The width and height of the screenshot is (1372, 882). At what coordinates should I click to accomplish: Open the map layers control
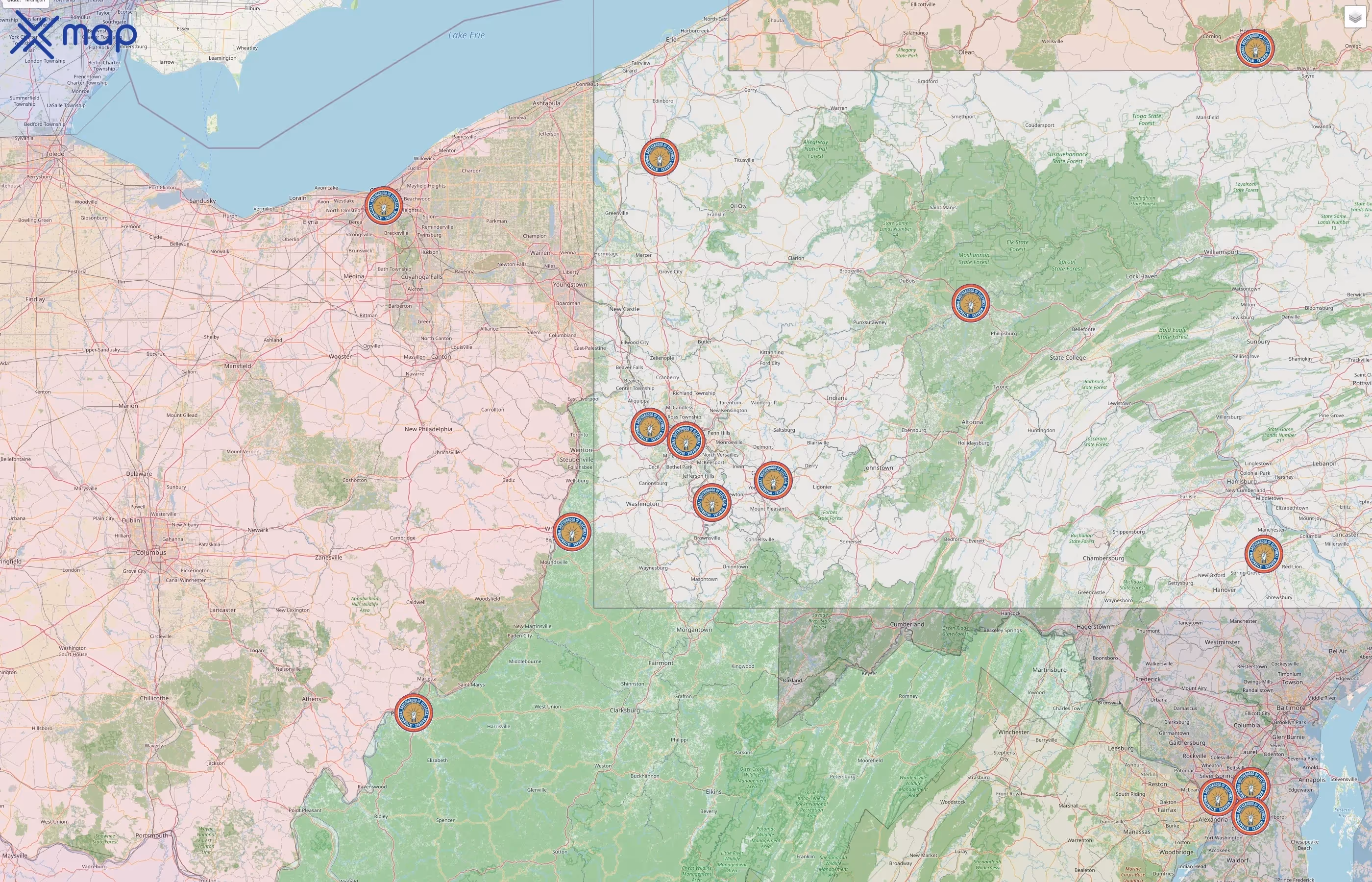[x=1355, y=17]
